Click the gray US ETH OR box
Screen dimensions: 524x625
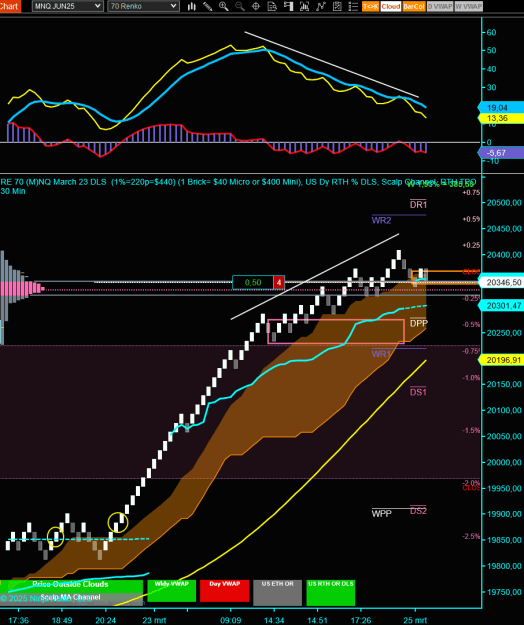point(277,593)
